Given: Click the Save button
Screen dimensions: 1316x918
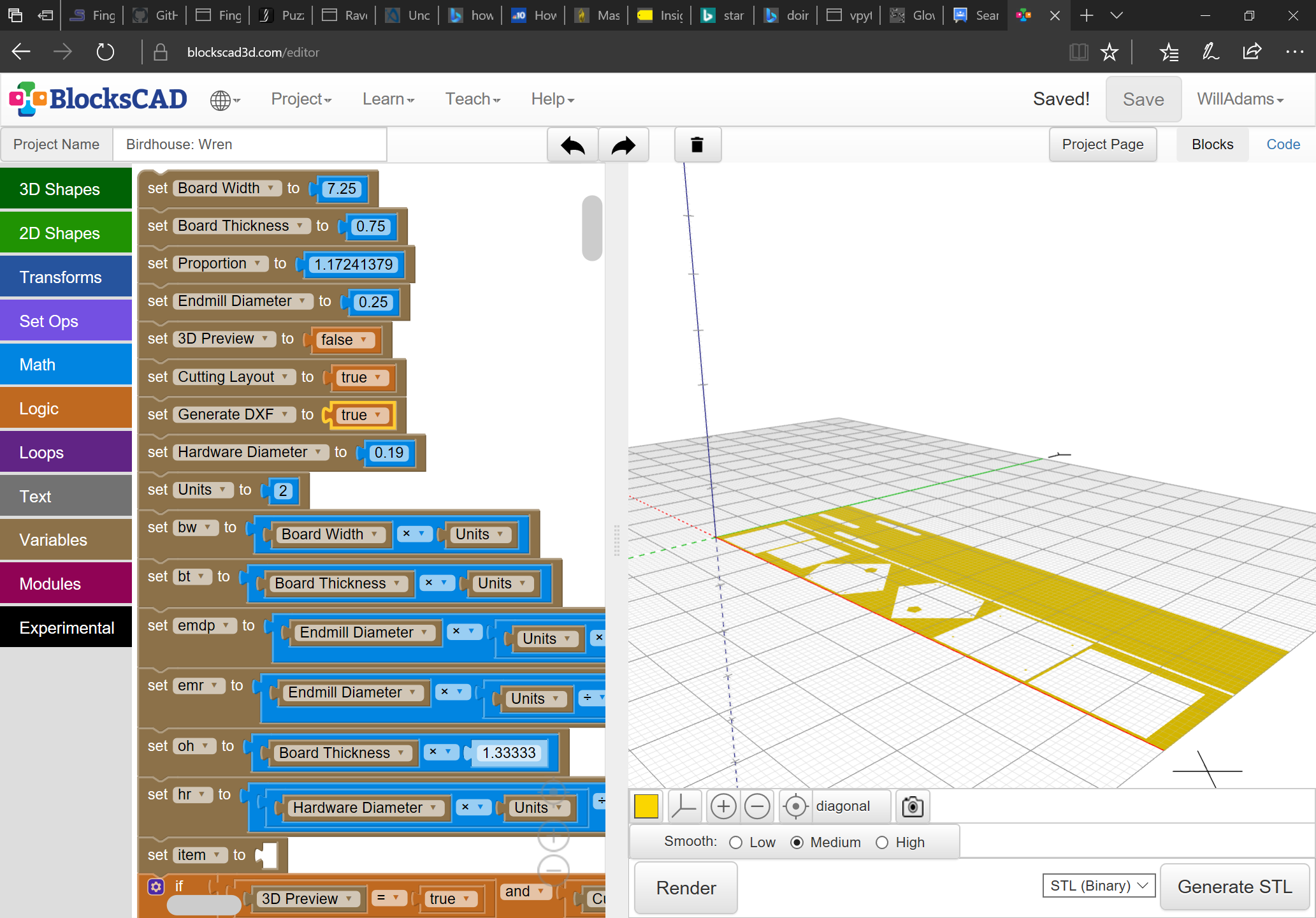Looking at the screenshot, I should click(x=1143, y=99).
